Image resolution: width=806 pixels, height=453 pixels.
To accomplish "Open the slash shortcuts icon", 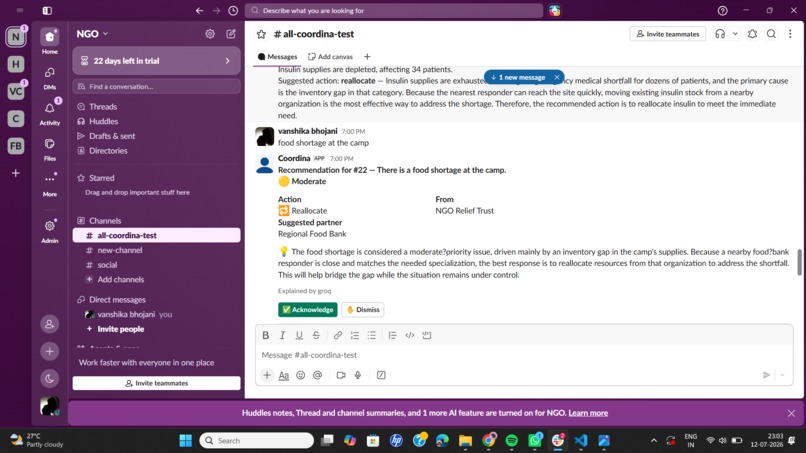I will [x=381, y=375].
